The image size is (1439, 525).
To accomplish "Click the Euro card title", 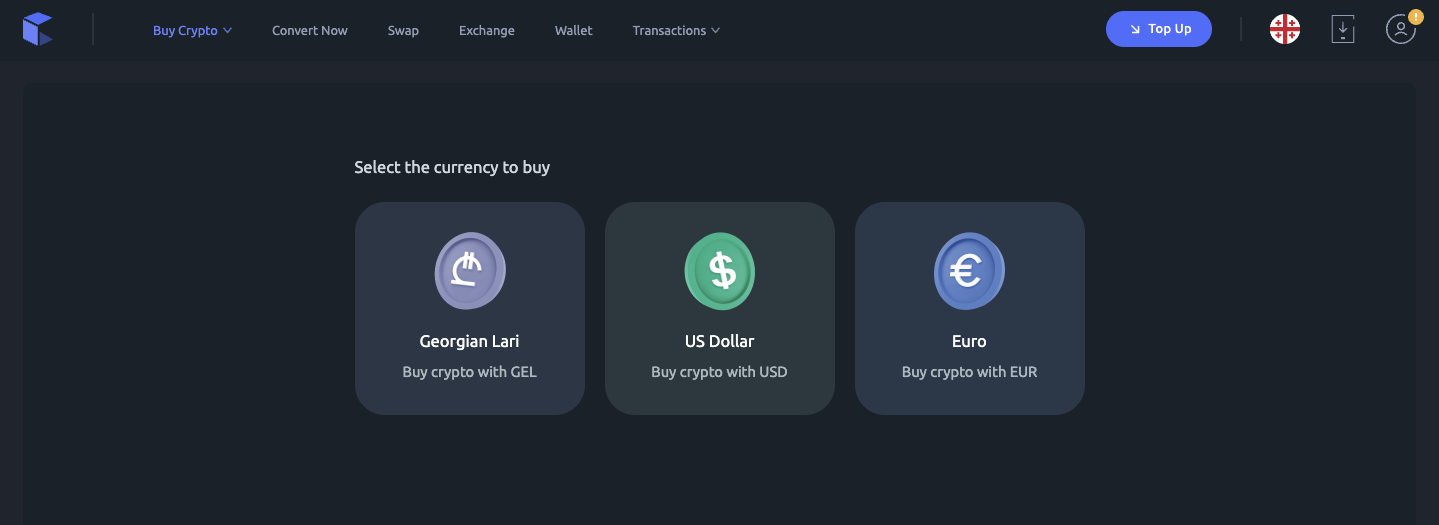I will pyautogui.click(x=969, y=341).
